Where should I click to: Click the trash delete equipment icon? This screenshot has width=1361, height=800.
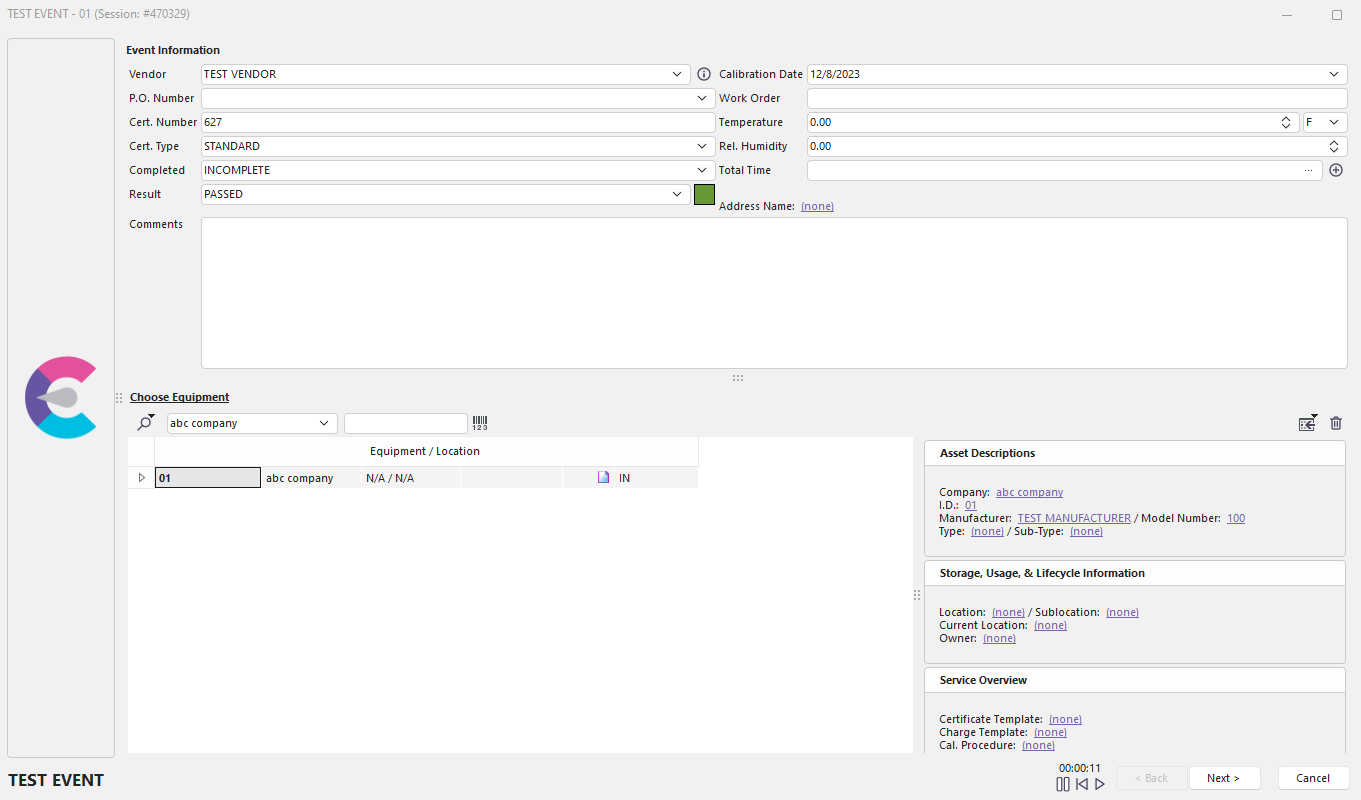click(1335, 423)
